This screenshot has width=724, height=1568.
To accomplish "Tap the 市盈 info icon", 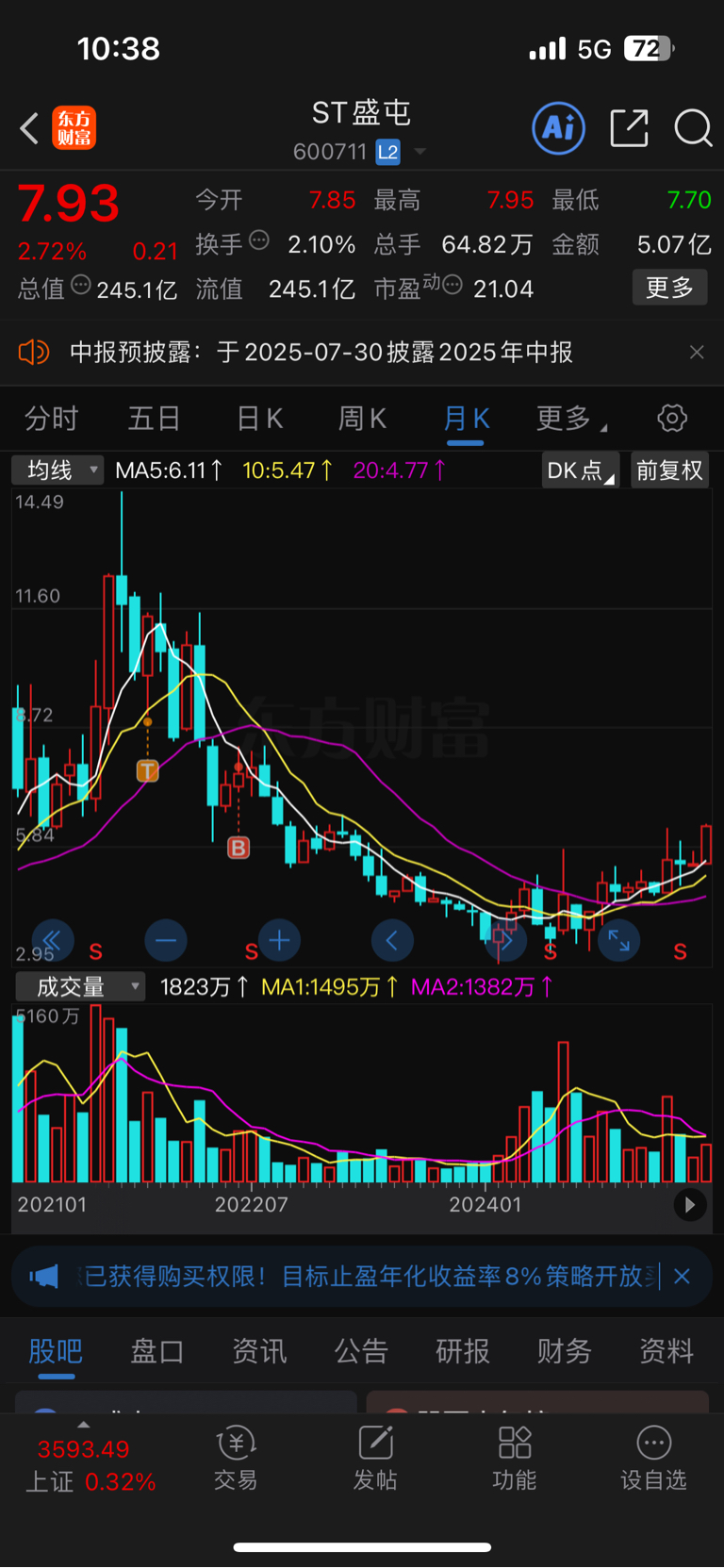I will (x=452, y=285).
